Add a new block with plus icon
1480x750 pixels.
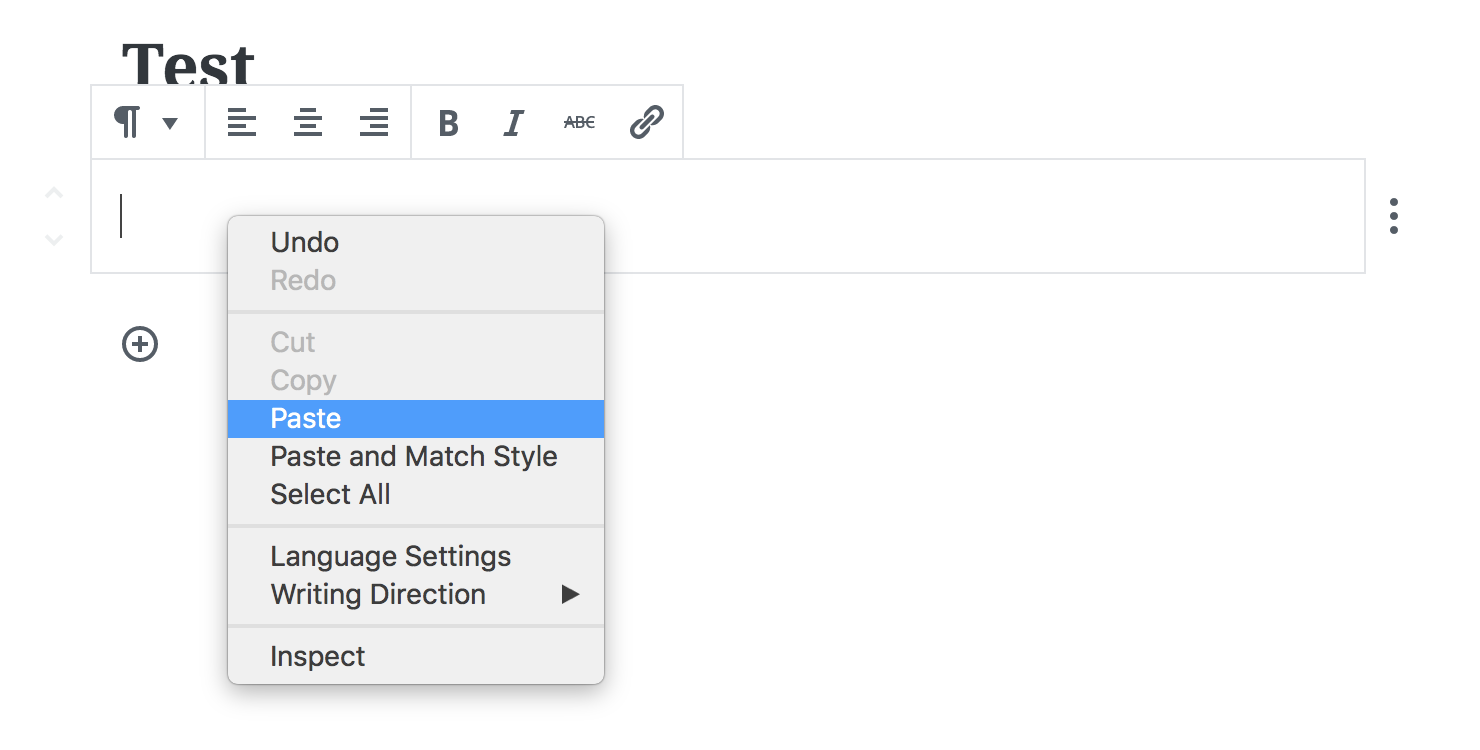(x=140, y=344)
